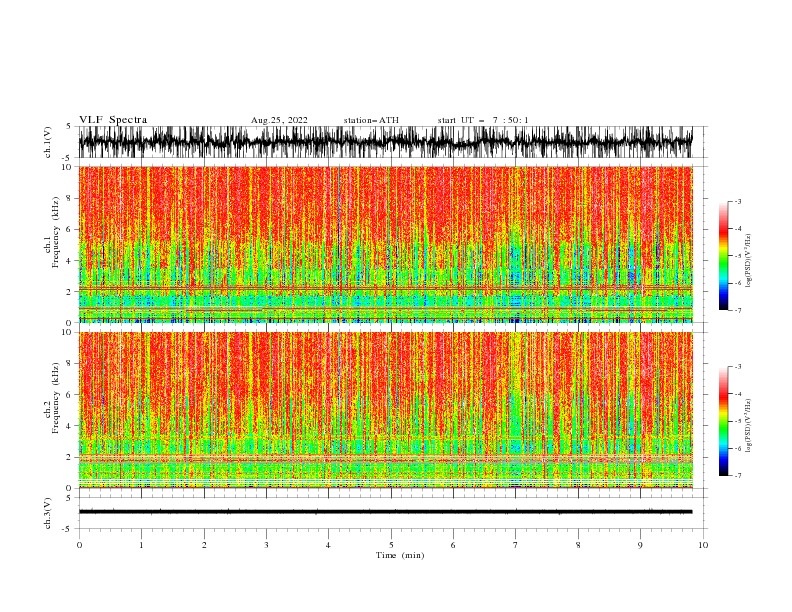Click the "ch.1(V)" axis label
This screenshot has width=792, height=612.
pos(48,142)
